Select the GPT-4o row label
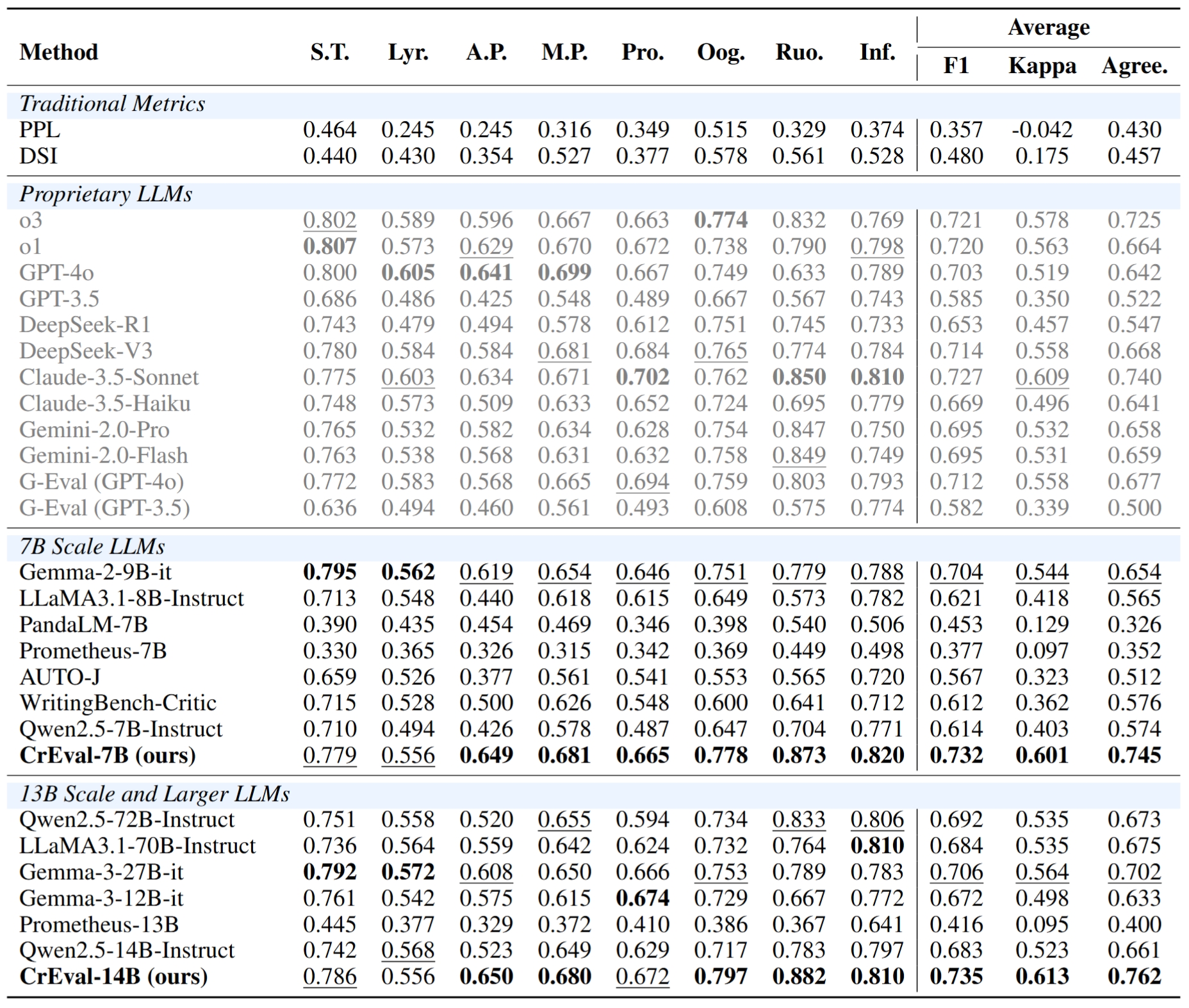The height and width of the screenshot is (1008, 1189). coord(56,272)
